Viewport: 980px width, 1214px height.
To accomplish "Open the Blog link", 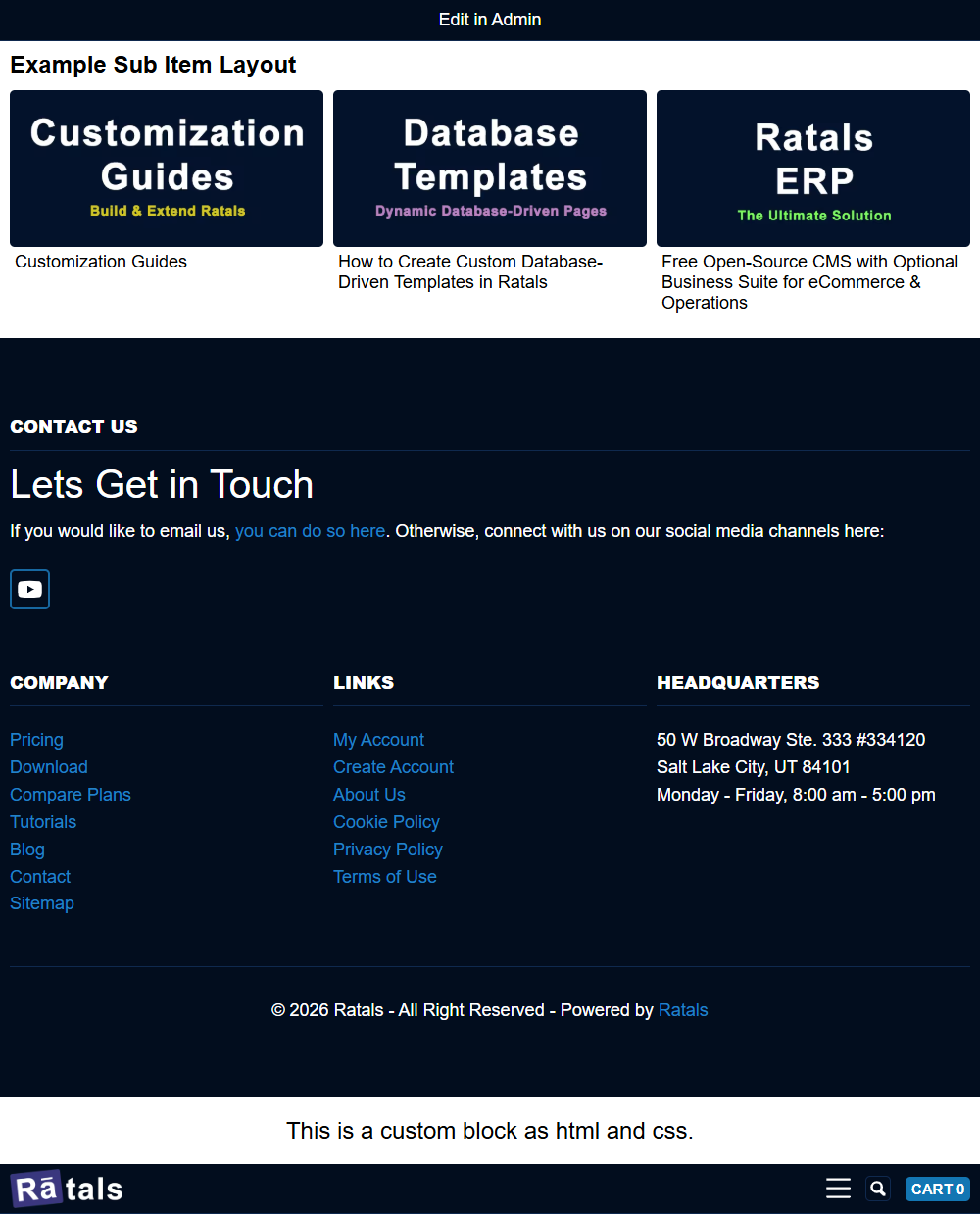I will pos(27,850).
